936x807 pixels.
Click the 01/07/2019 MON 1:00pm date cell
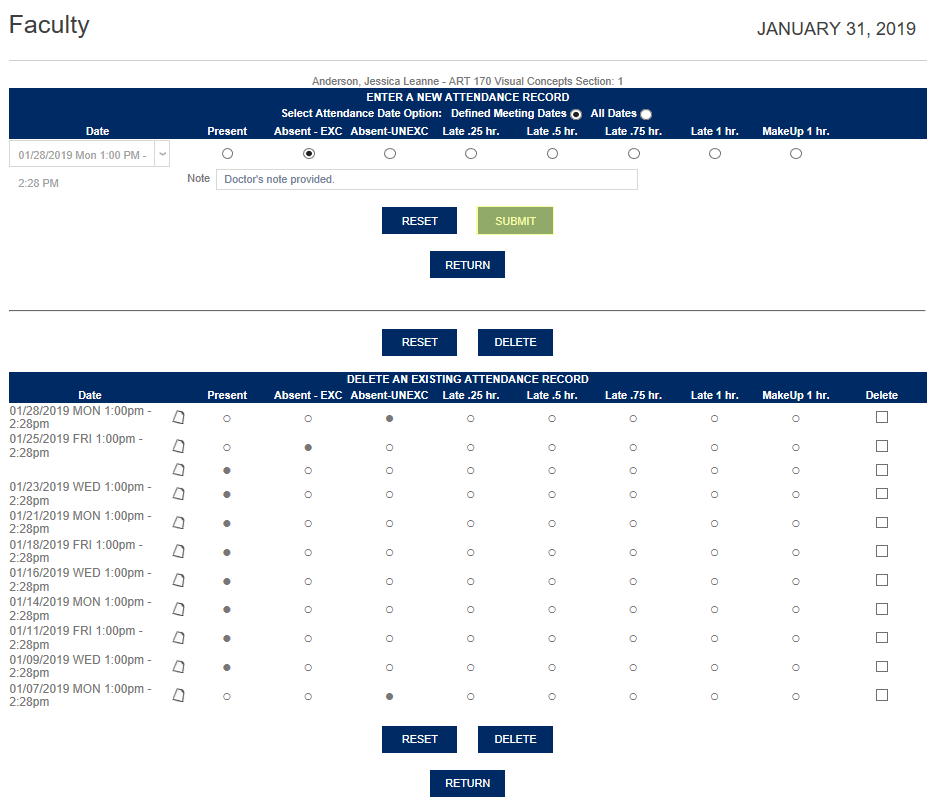(81, 695)
